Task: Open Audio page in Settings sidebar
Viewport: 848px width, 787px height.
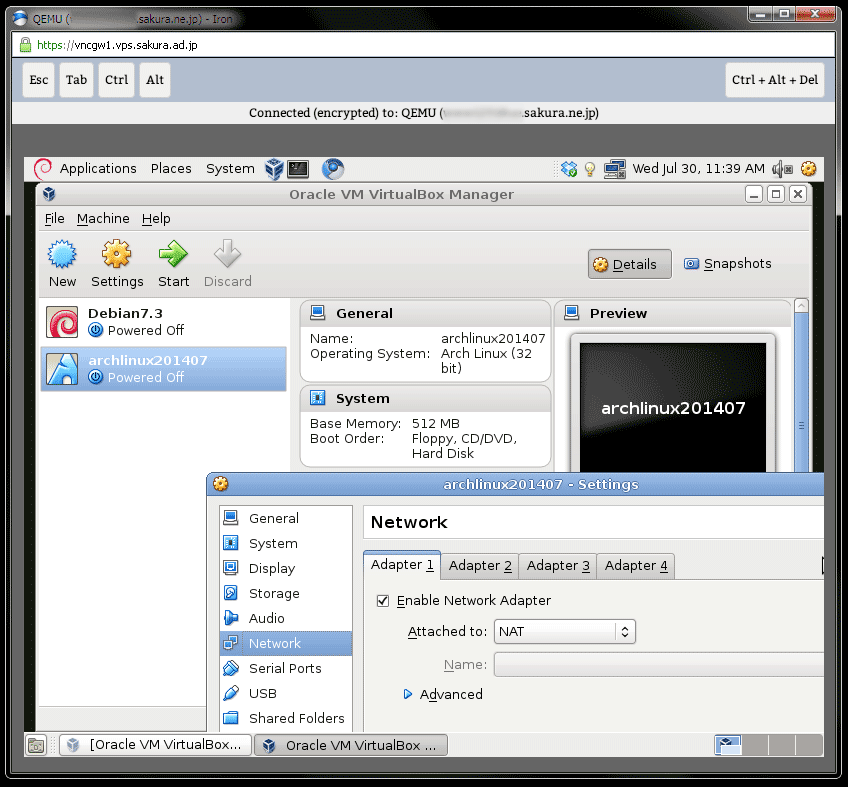Action: tap(286, 618)
